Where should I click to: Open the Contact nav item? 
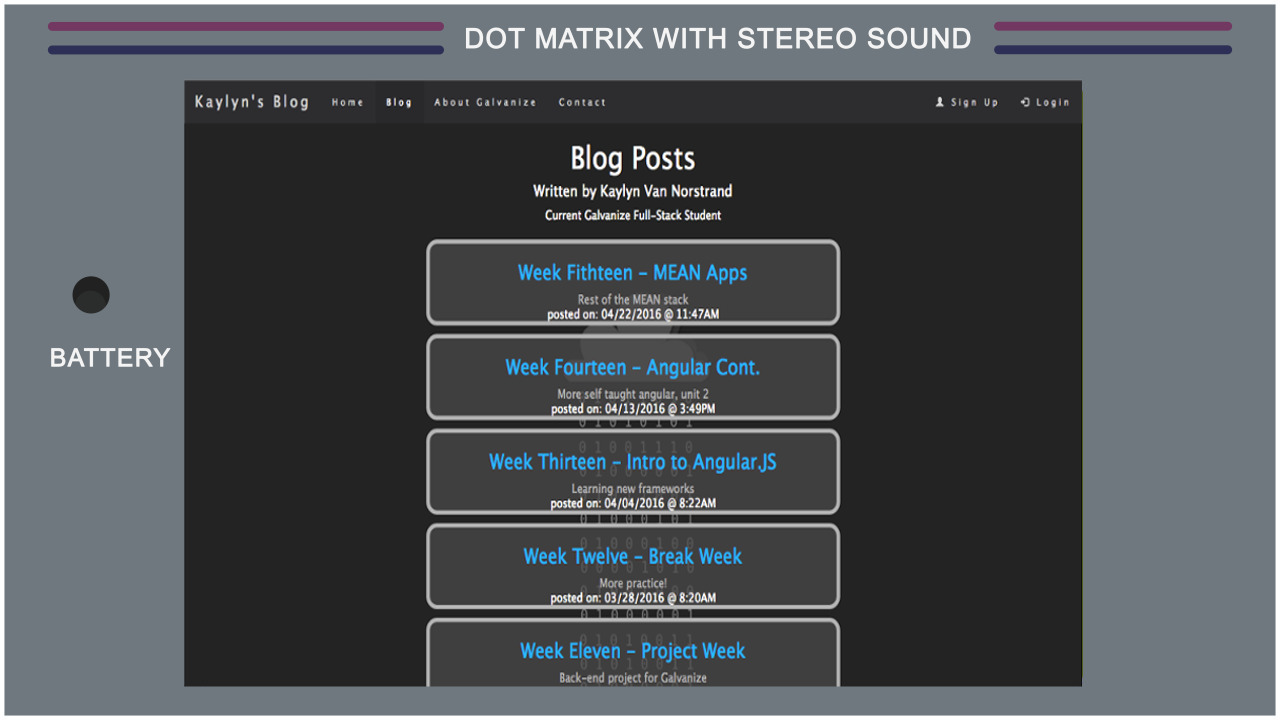(582, 102)
